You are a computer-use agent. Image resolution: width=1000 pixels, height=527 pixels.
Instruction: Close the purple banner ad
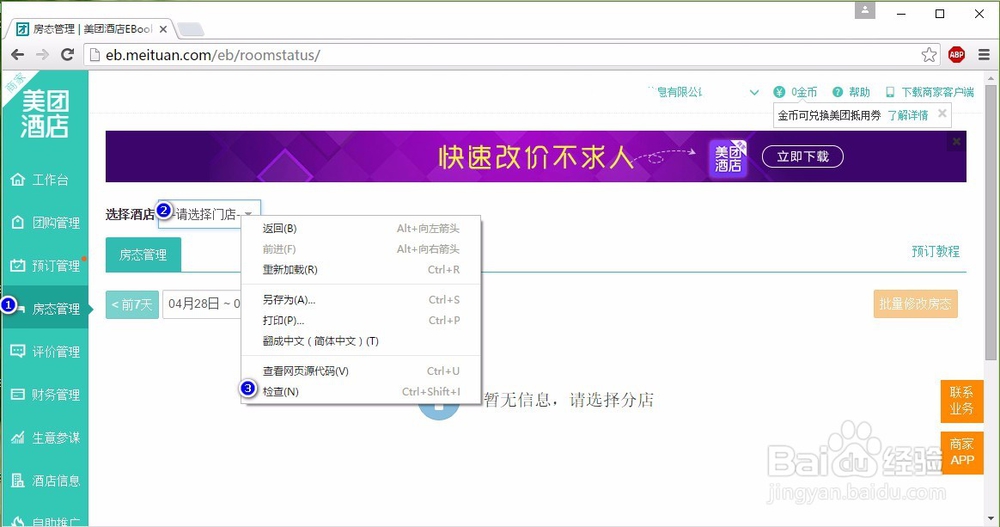tap(956, 141)
